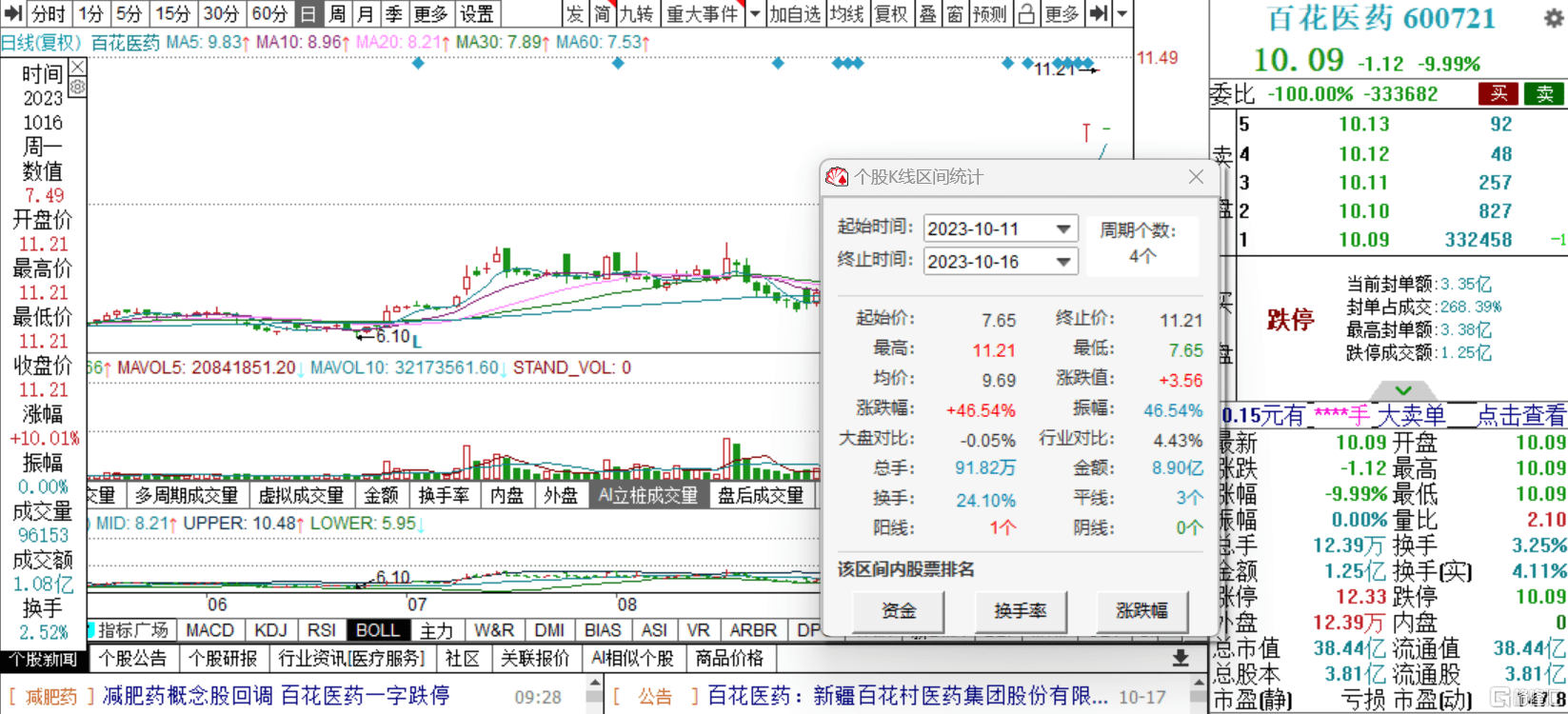Click green 卖 sell button
The image size is (1568, 714).
pyautogui.click(x=1544, y=93)
